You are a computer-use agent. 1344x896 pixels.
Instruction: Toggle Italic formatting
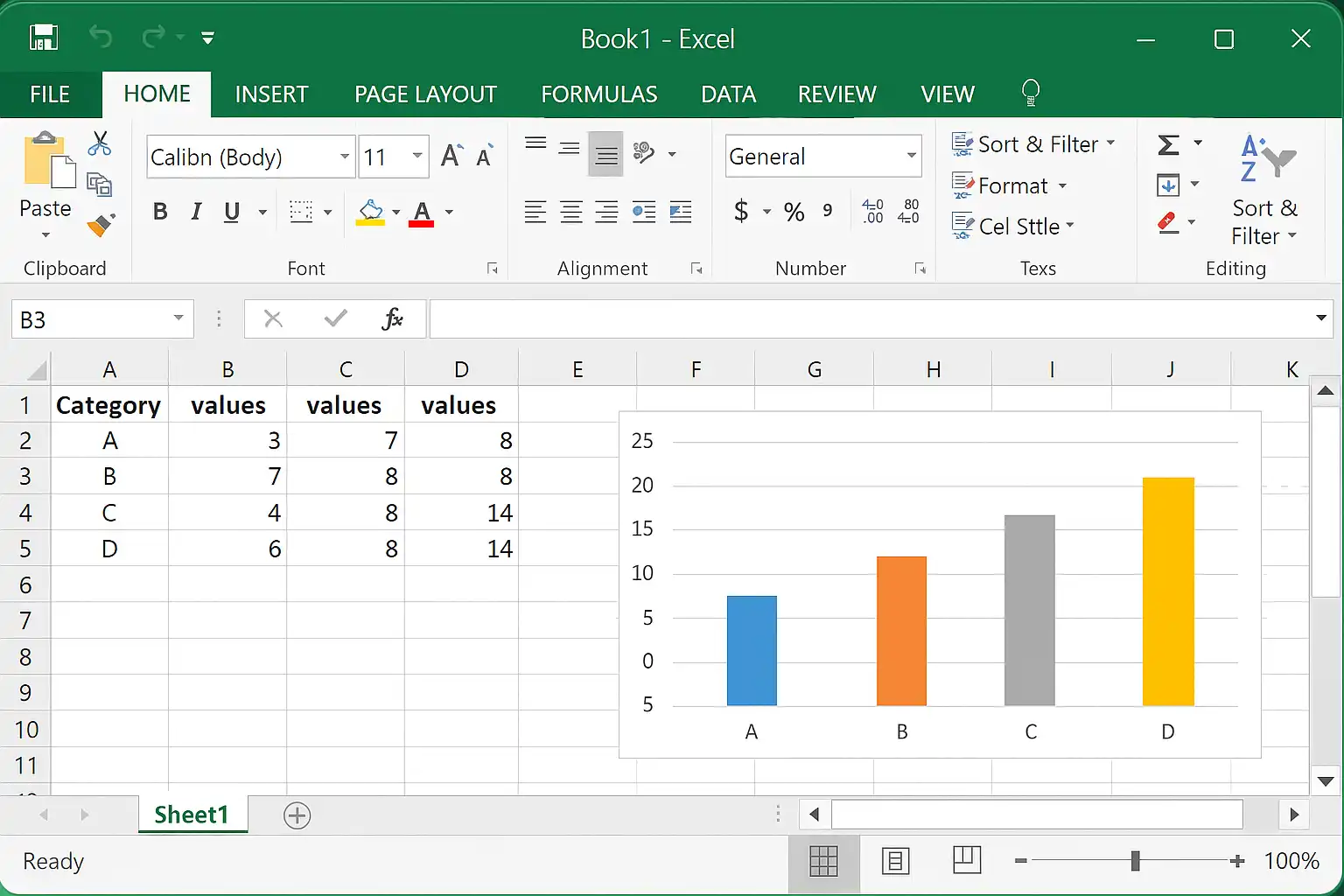click(x=196, y=212)
